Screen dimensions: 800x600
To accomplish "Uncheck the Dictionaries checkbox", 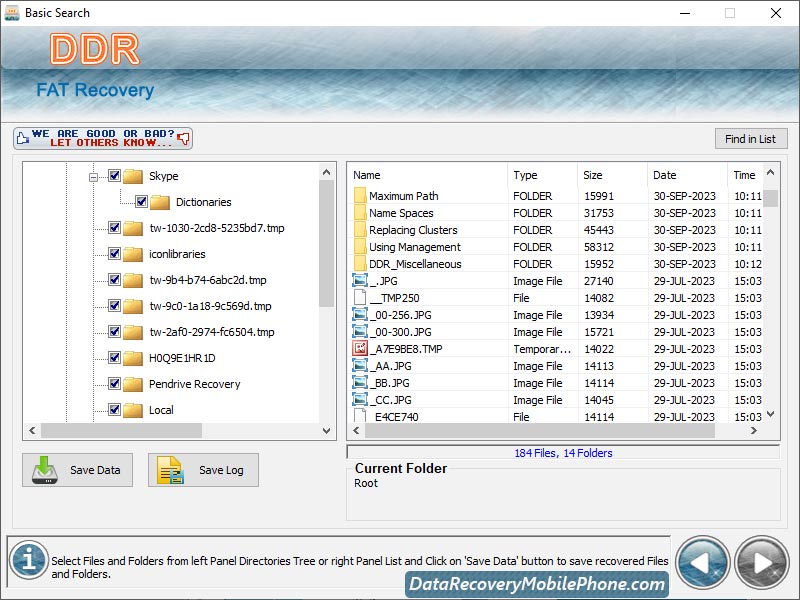I will 140,201.
